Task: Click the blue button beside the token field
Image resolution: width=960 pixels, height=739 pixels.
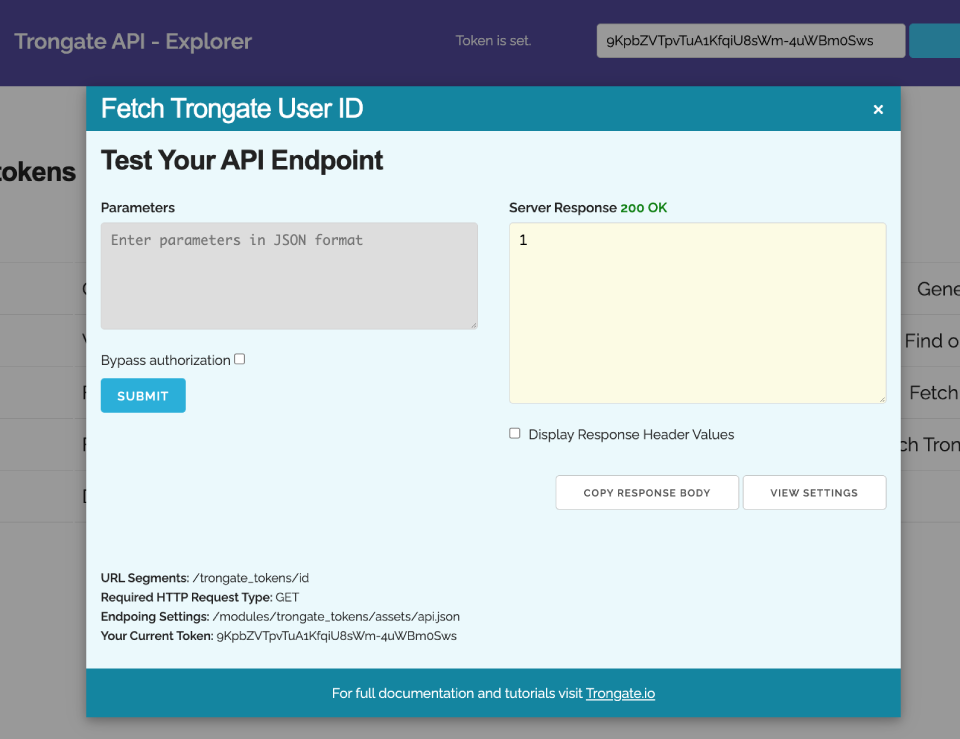Action: tap(934, 41)
